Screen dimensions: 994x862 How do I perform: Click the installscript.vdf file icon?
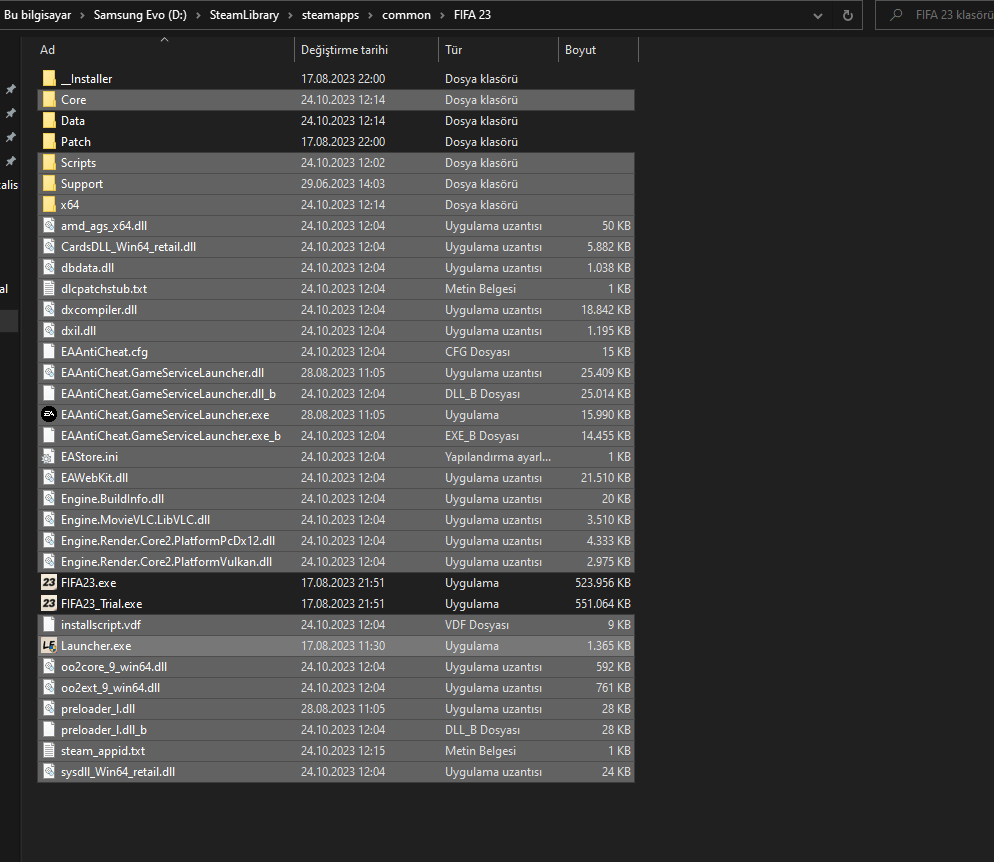pyautogui.click(x=49, y=624)
